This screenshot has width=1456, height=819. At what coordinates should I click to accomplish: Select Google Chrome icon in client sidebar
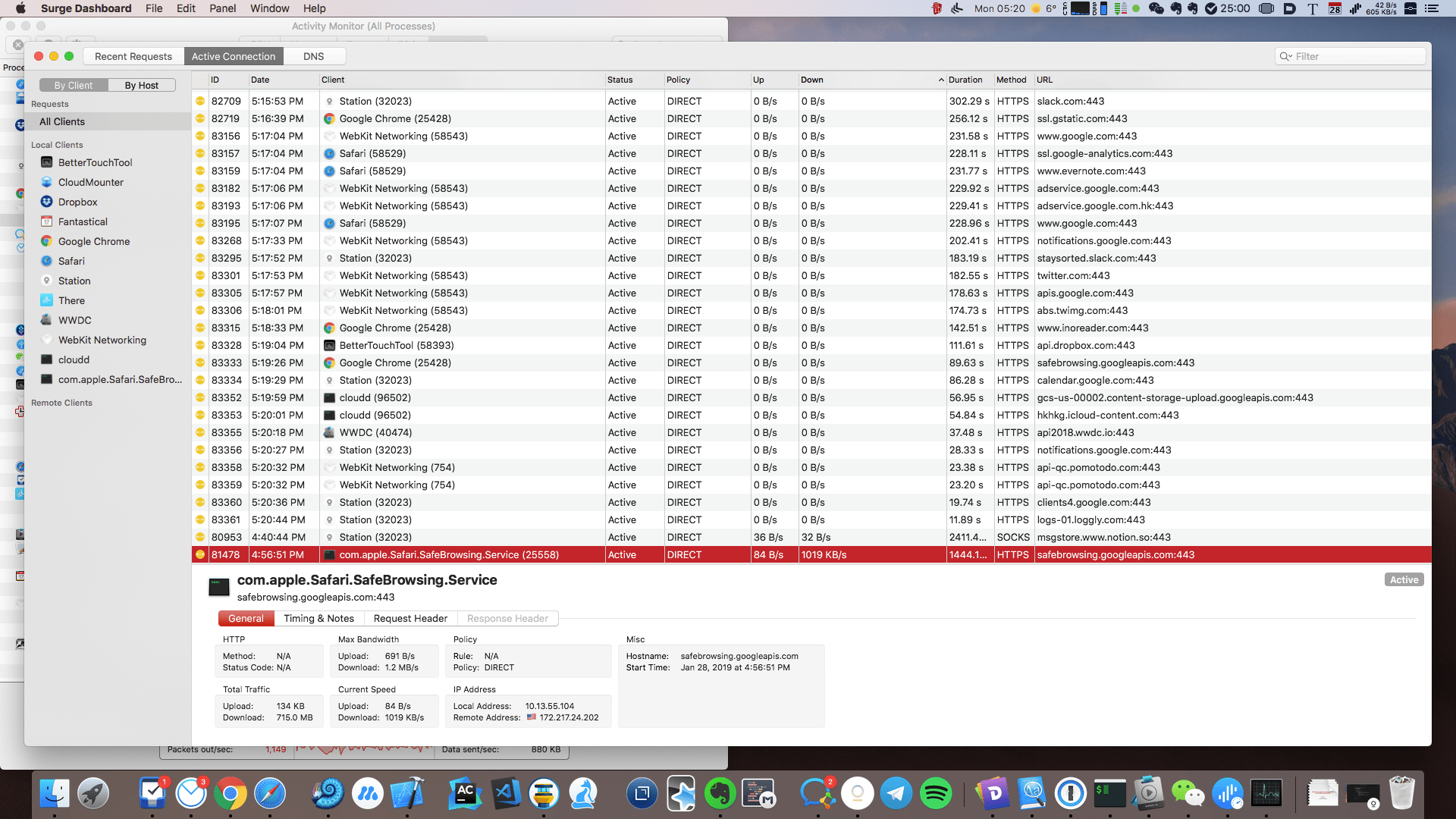[46, 241]
